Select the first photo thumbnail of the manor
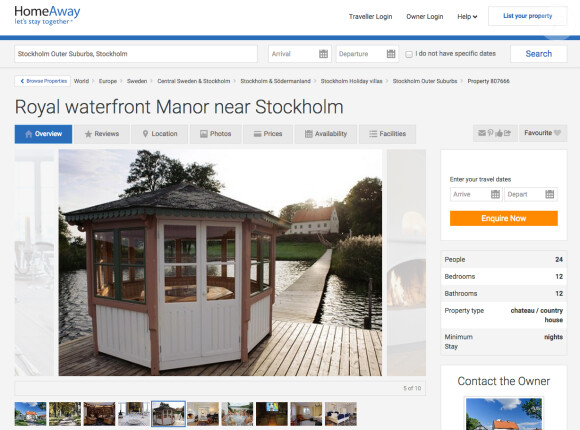The height and width of the screenshot is (430, 580). [30, 414]
